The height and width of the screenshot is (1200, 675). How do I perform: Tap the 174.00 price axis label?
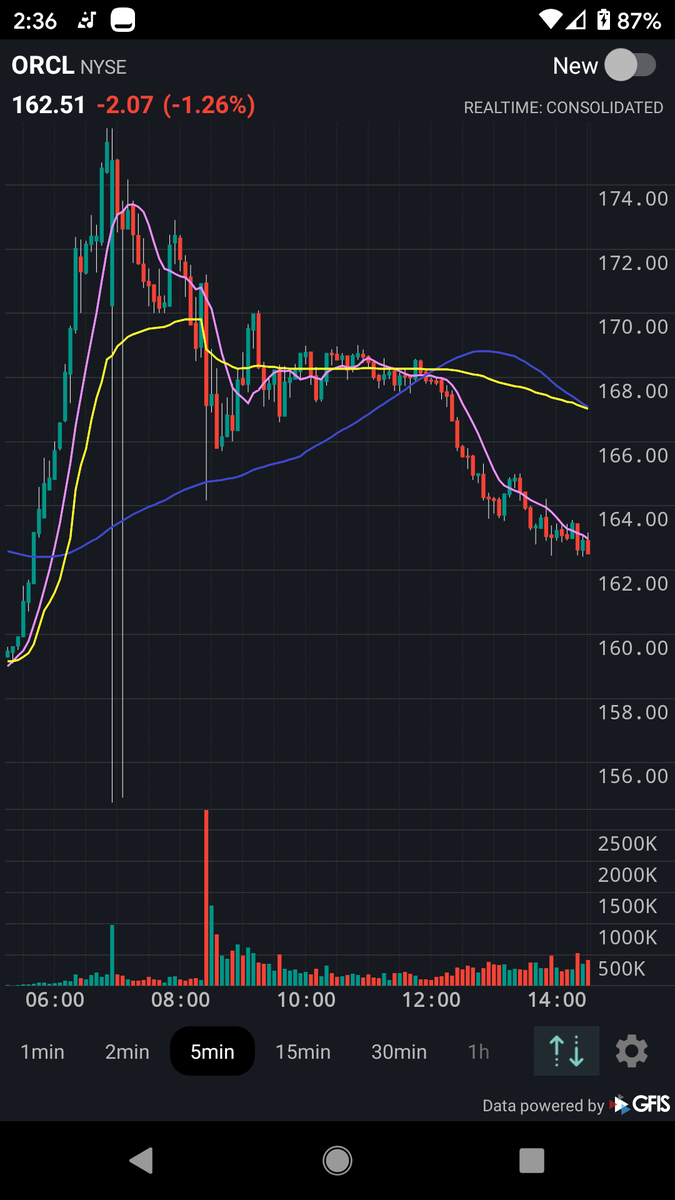coord(633,199)
